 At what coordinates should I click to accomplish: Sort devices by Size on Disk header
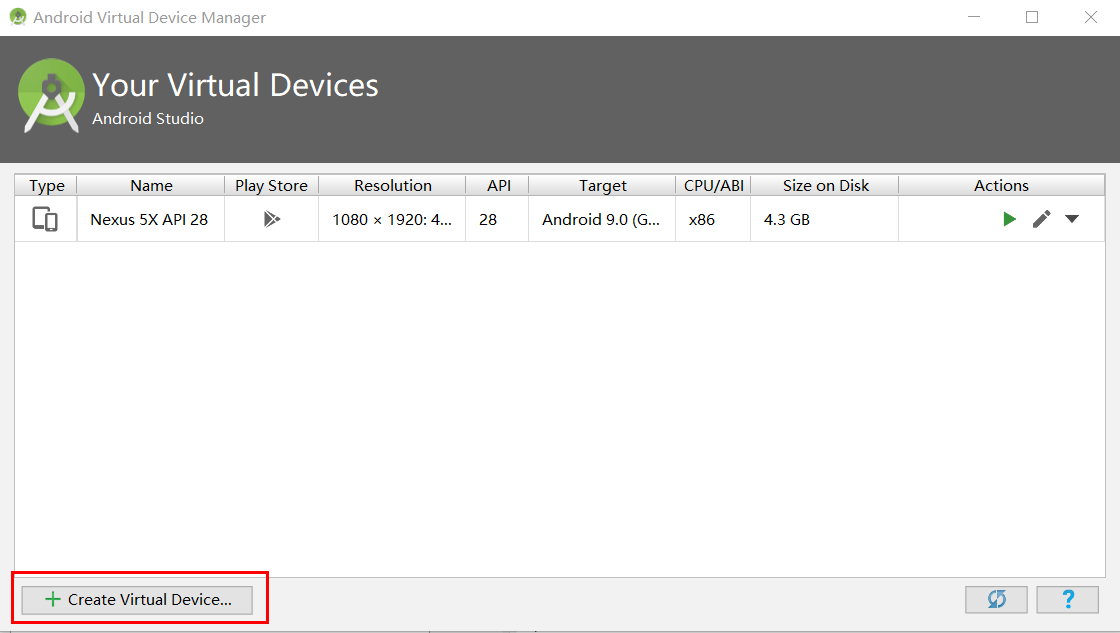826,186
